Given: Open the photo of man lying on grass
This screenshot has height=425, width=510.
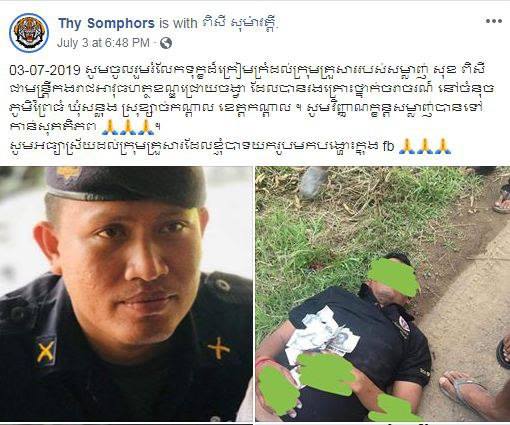Looking at the screenshot, I should pos(383,294).
